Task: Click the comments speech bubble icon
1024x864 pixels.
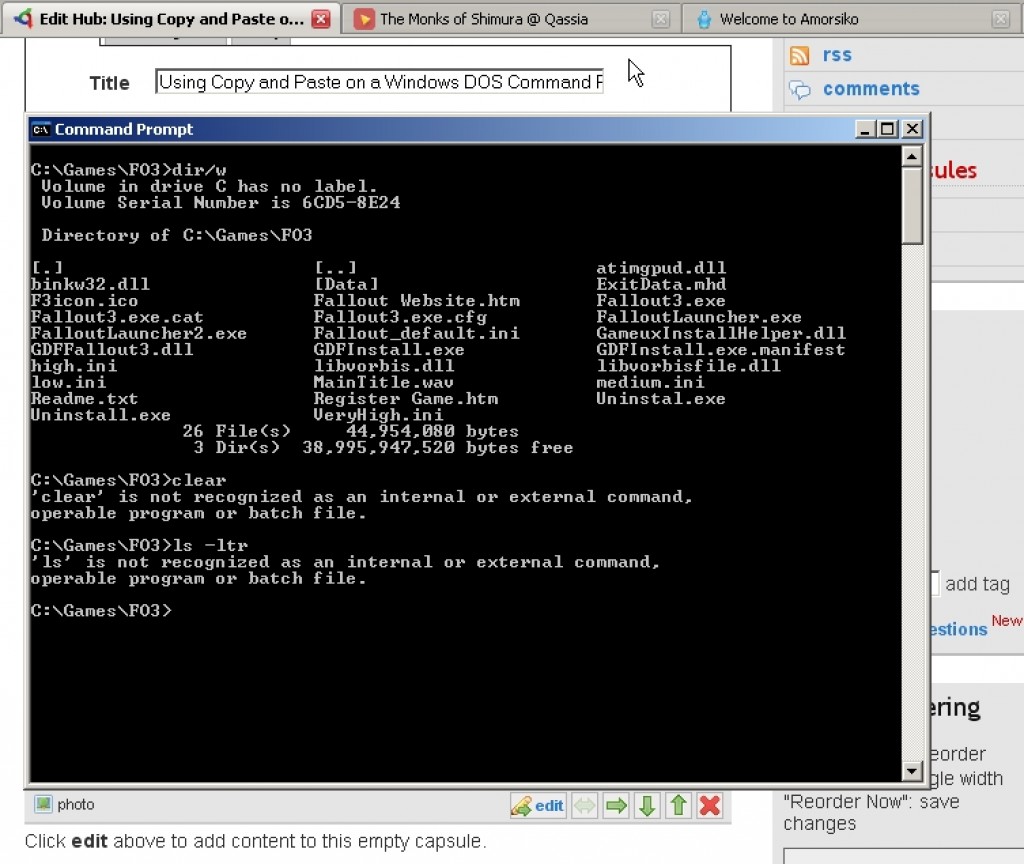Action: [800, 89]
